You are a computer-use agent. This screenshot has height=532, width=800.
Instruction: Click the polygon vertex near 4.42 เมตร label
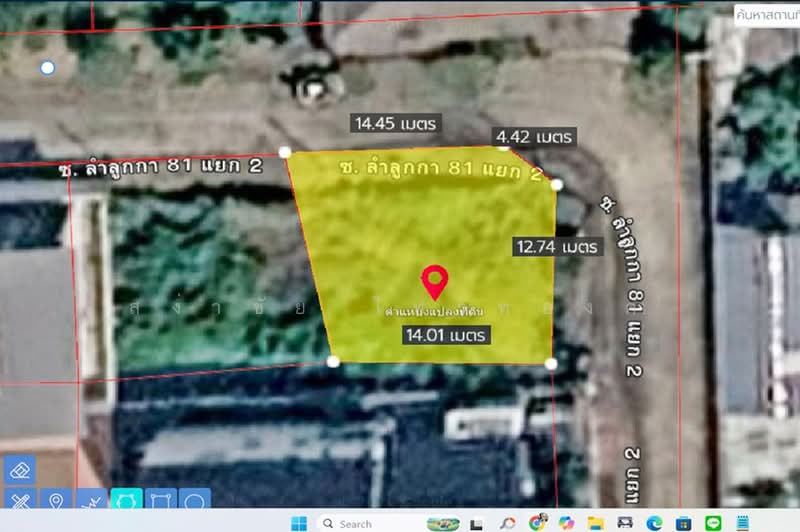click(504, 147)
